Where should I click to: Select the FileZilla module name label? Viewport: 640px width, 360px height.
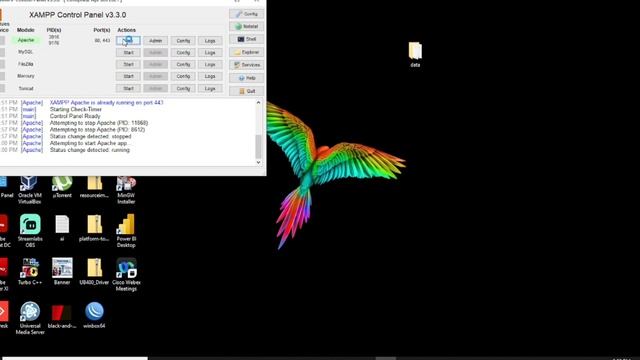point(25,64)
